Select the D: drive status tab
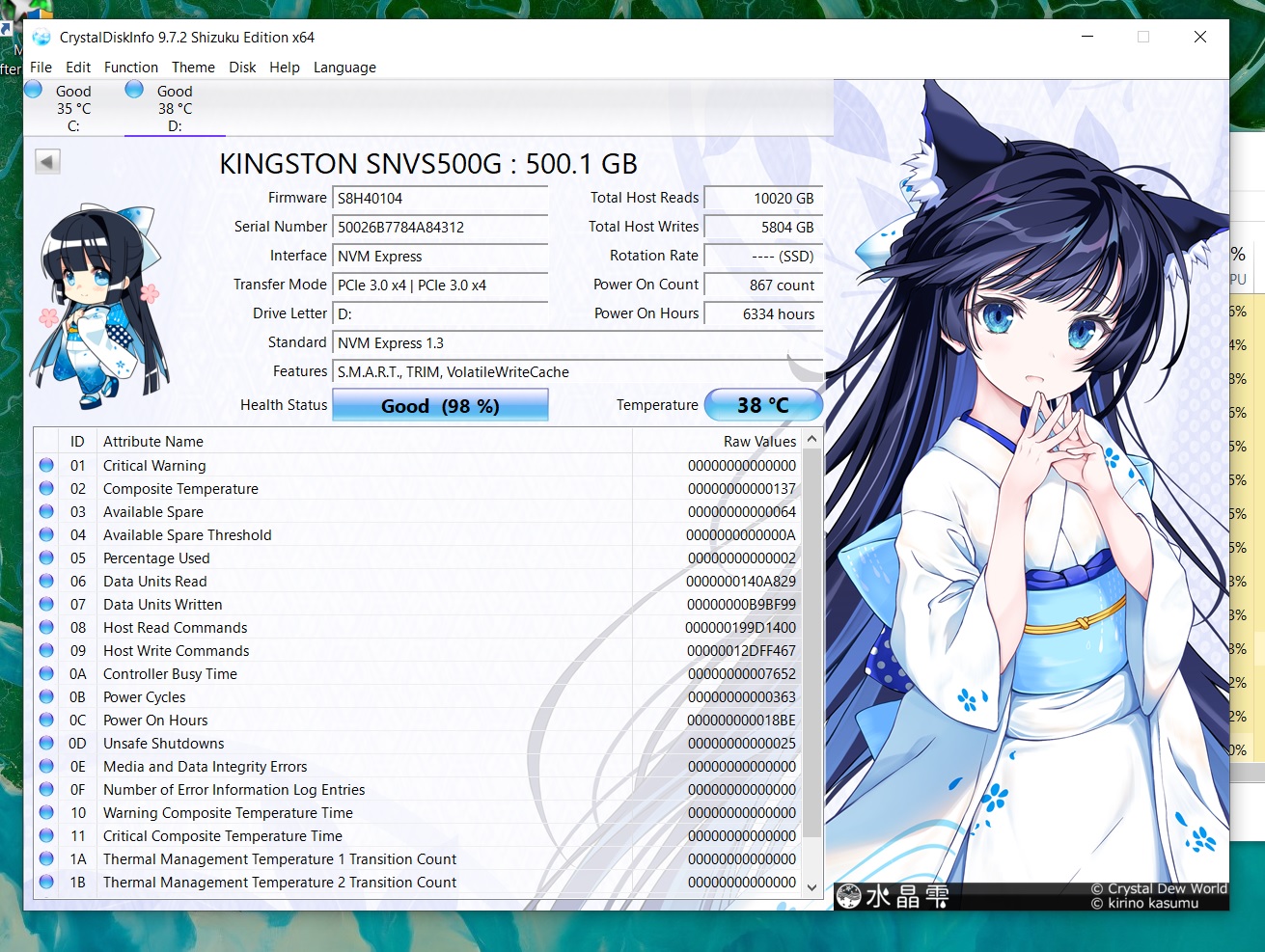 tap(174, 108)
